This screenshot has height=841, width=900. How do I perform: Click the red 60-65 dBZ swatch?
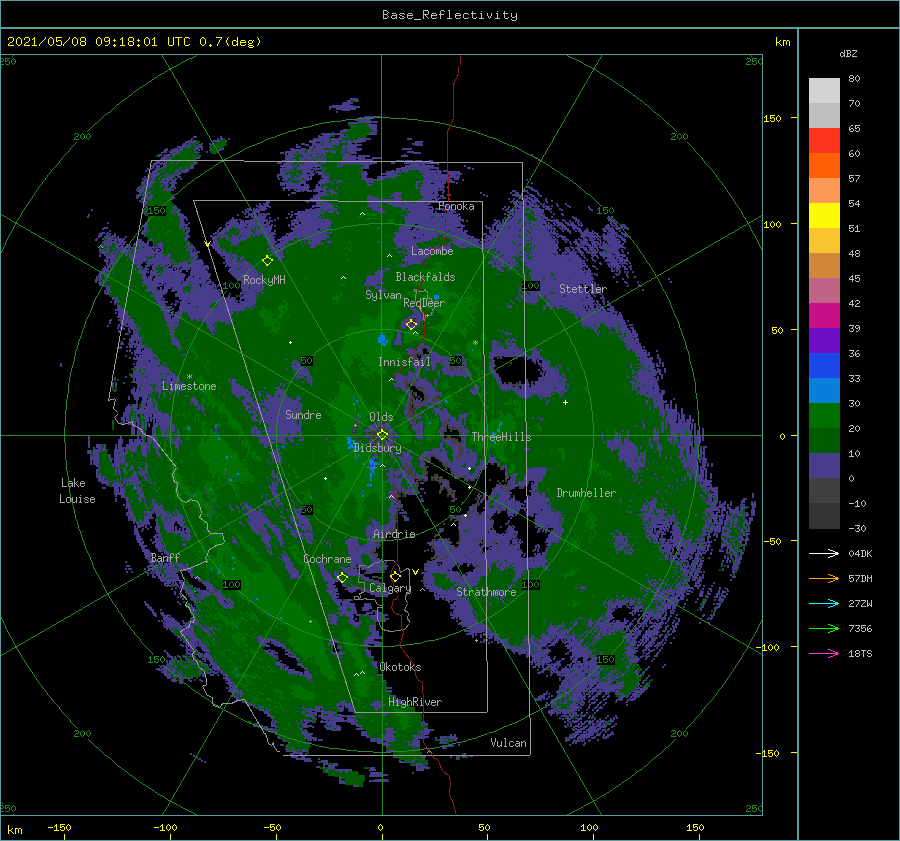coord(824,141)
